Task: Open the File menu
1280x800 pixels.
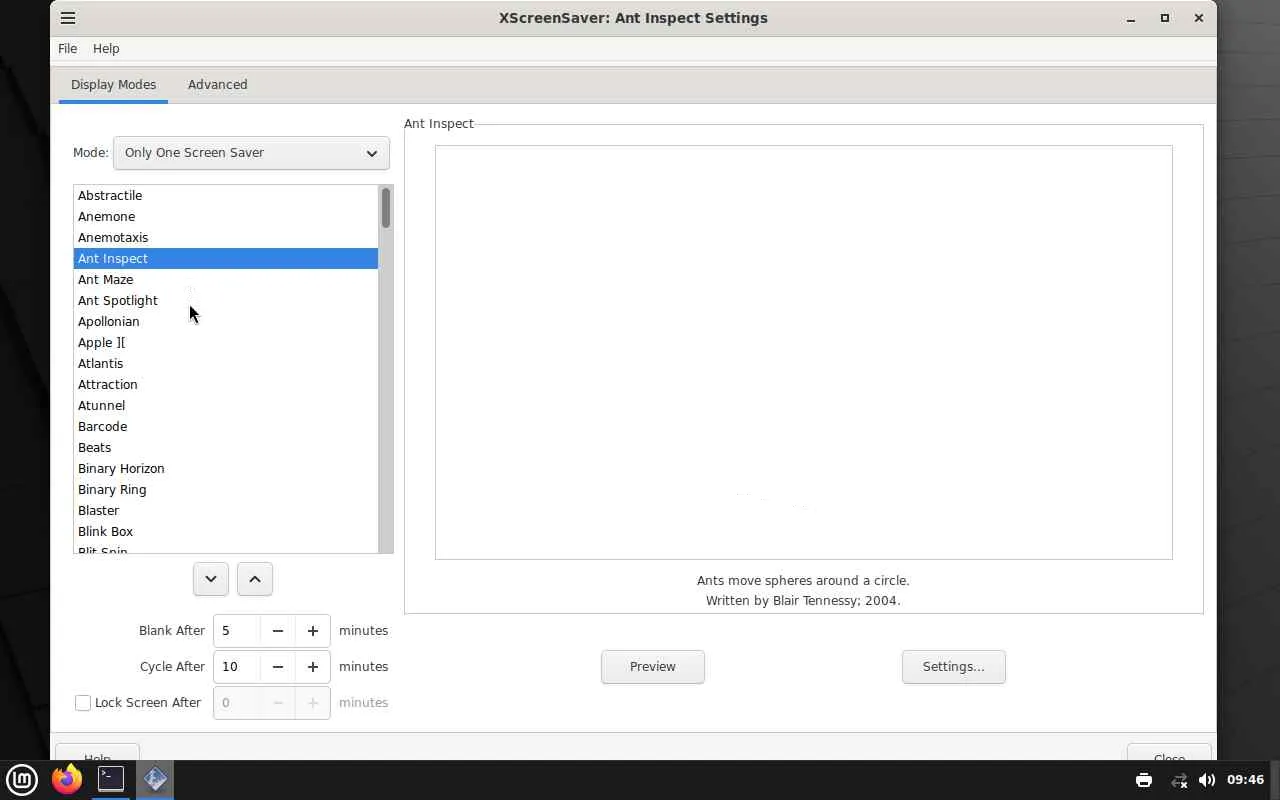Action: pos(67,48)
